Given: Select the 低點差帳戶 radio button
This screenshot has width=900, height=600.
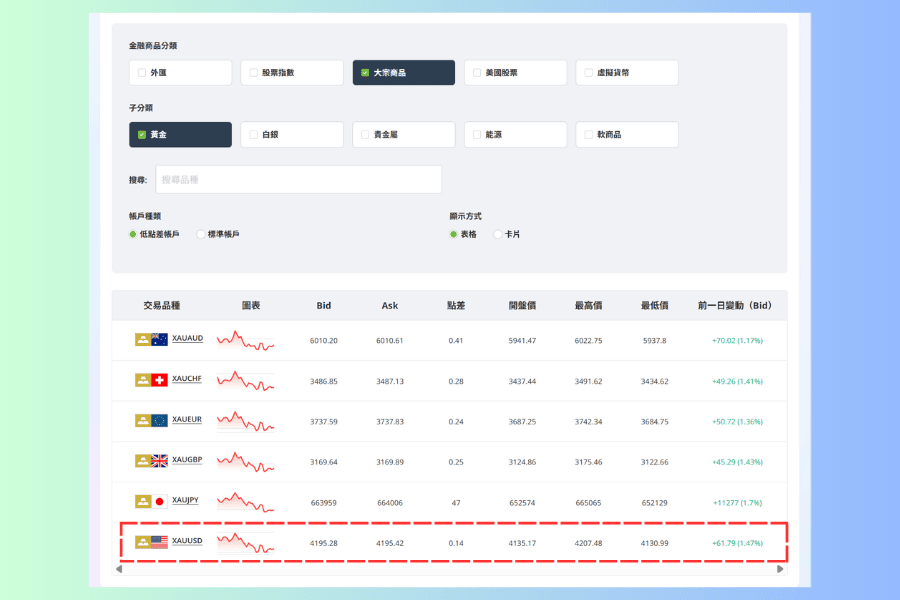Looking at the screenshot, I should pos(133,234).
